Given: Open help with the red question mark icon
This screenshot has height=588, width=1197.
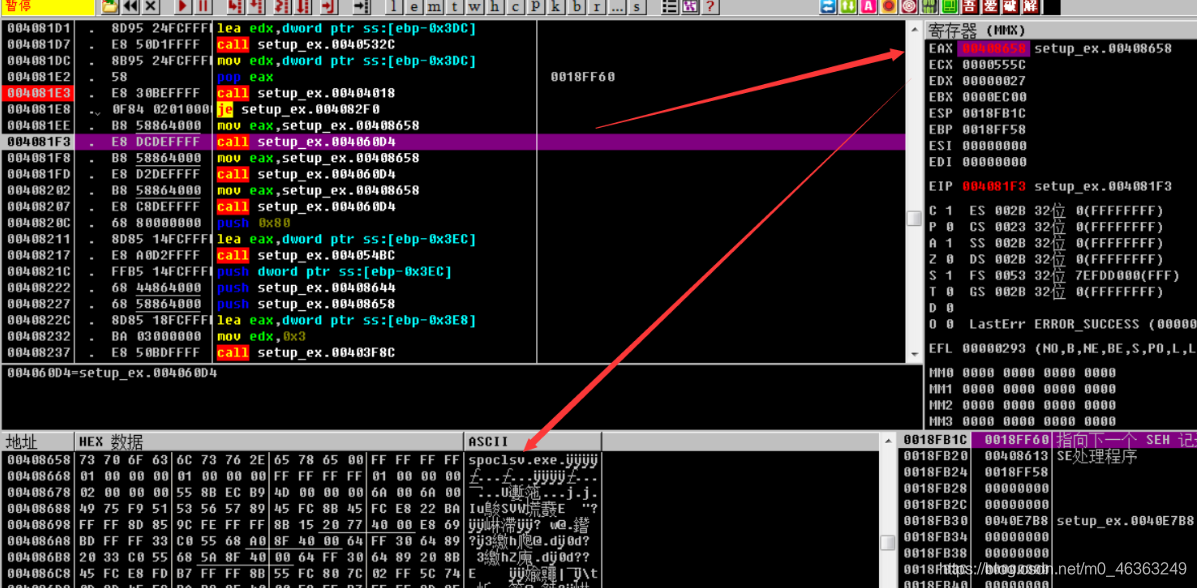Looking at the screenshot, I should point(711,7).
